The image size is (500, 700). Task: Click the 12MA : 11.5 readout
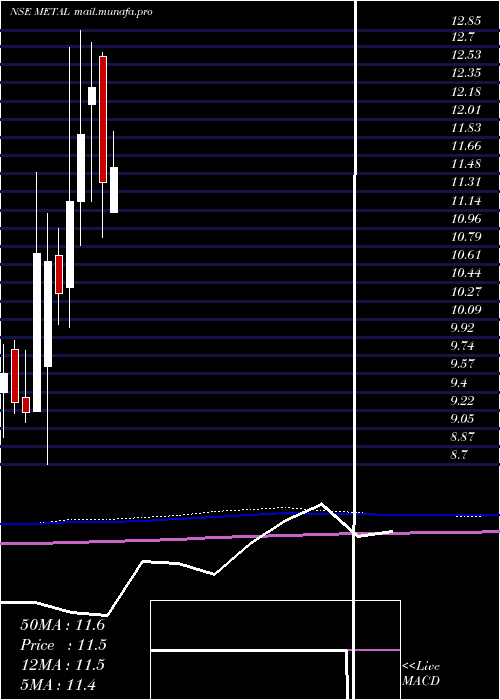click(x=62, y=665)
